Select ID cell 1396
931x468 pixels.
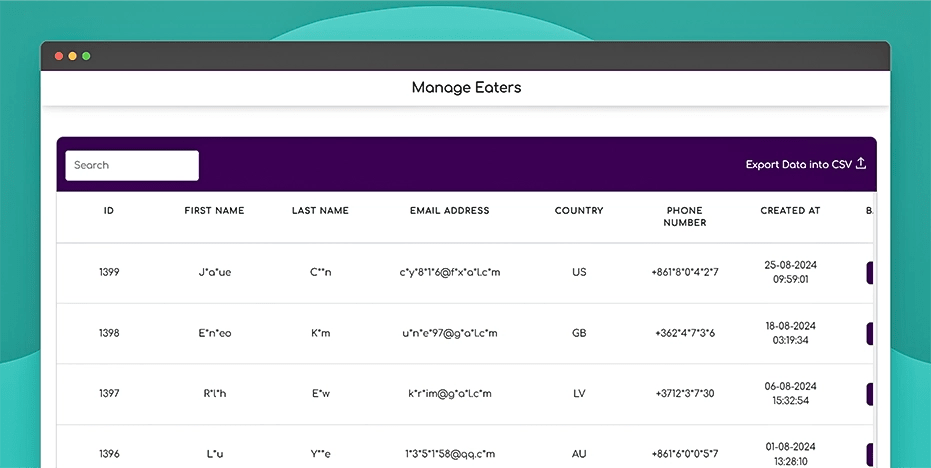(x=109, y=454)
